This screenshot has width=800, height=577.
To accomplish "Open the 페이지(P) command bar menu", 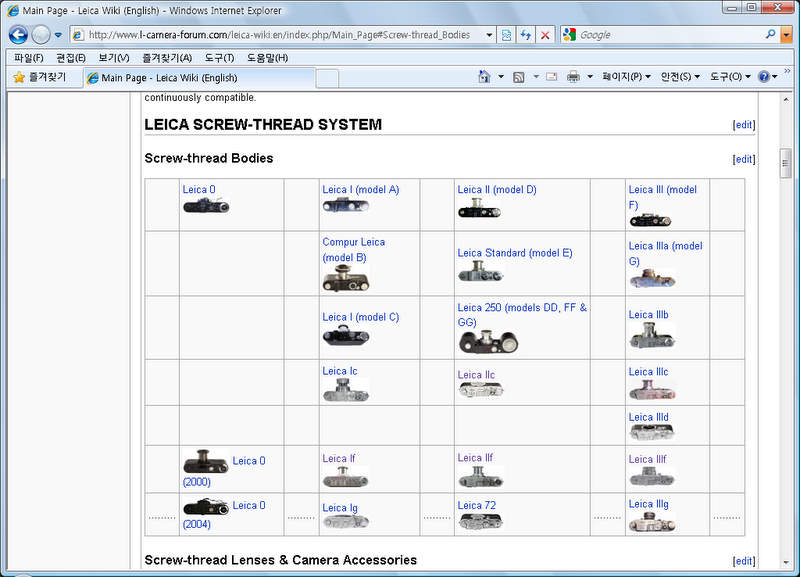I will tap(626, 77).
